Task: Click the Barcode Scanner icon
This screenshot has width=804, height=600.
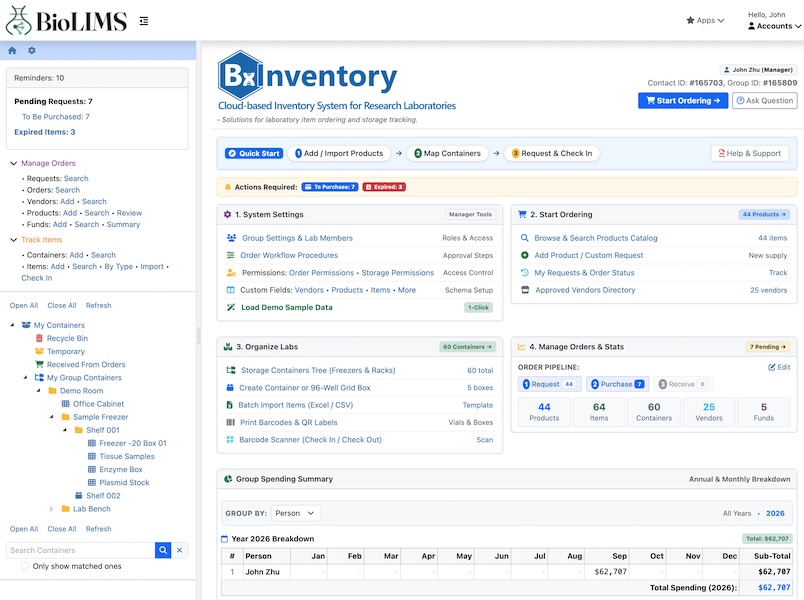Action: point(230,439)
